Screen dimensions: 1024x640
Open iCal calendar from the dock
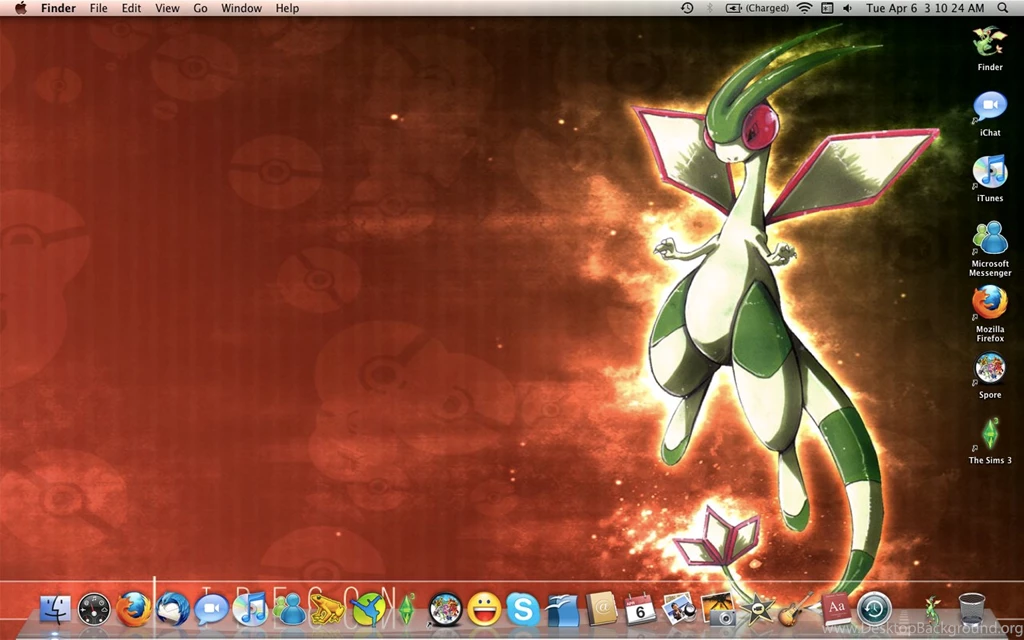tap(640, 607)
